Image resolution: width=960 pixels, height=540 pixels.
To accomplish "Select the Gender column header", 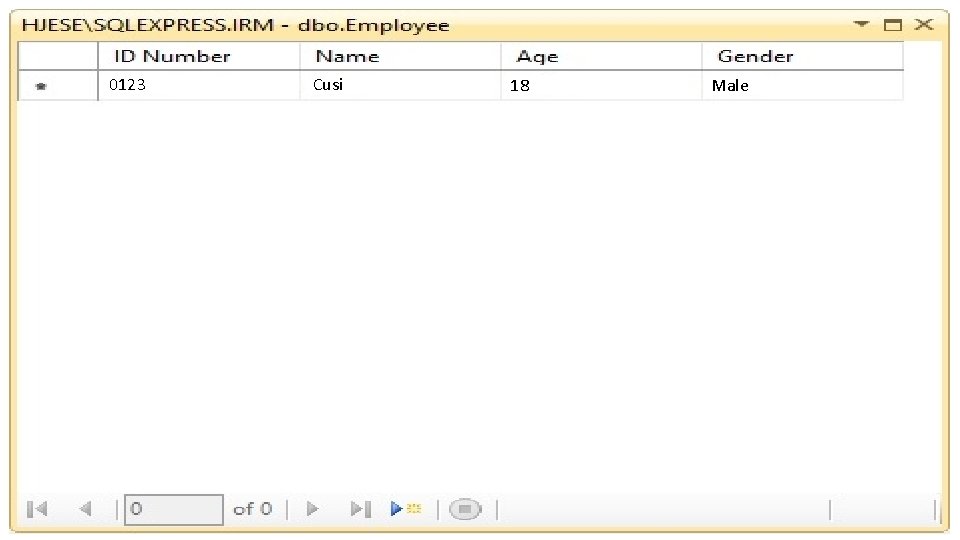I will click(x=803, y=56).
